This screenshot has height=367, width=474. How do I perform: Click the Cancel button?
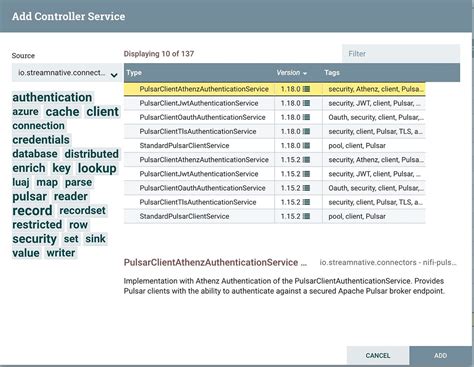click(378, 355)
